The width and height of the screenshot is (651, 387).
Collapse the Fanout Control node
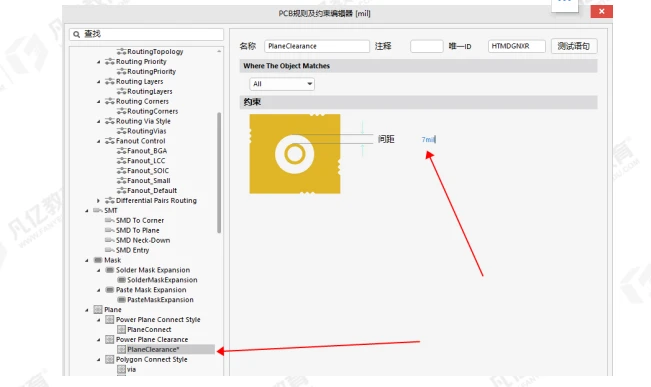(x=99, y=142)
